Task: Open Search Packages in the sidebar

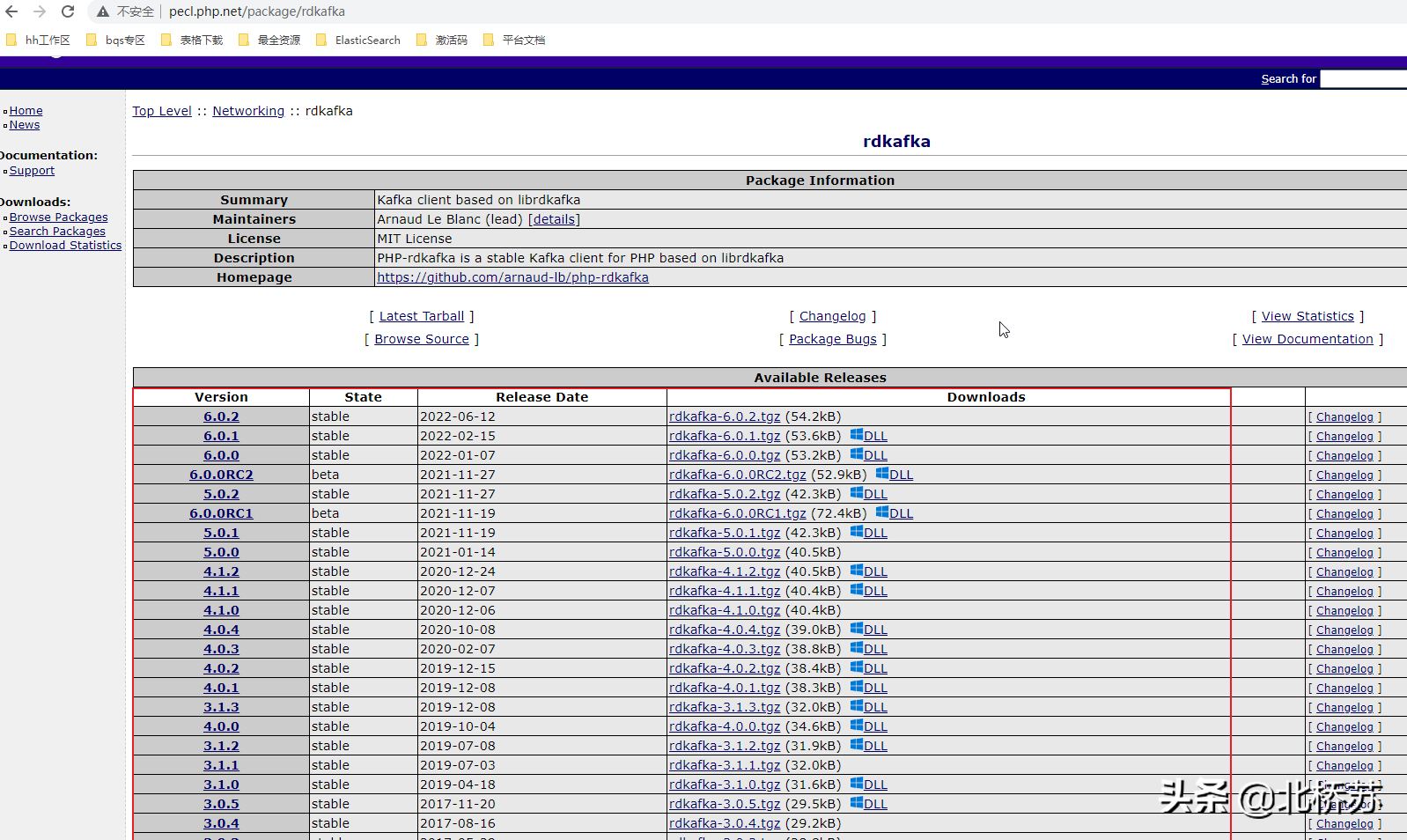Action: tap(57, 232)
